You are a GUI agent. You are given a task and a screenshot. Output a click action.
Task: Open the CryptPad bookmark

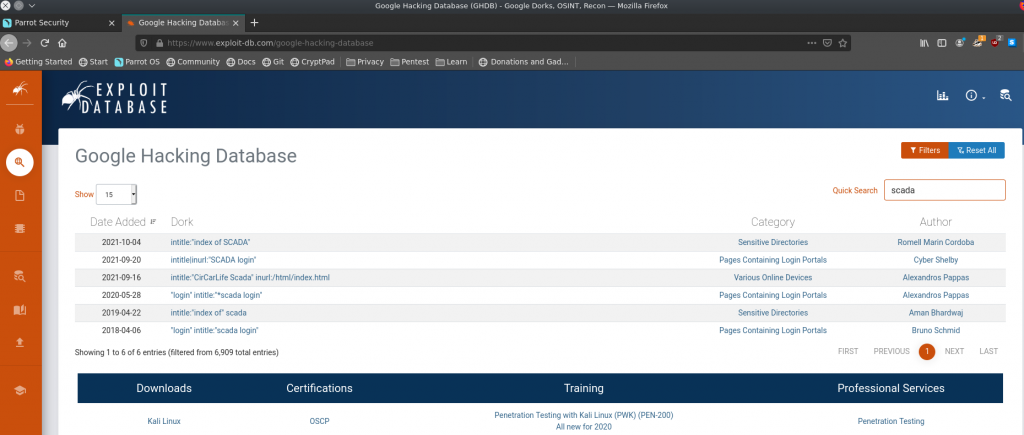(313, 62)
